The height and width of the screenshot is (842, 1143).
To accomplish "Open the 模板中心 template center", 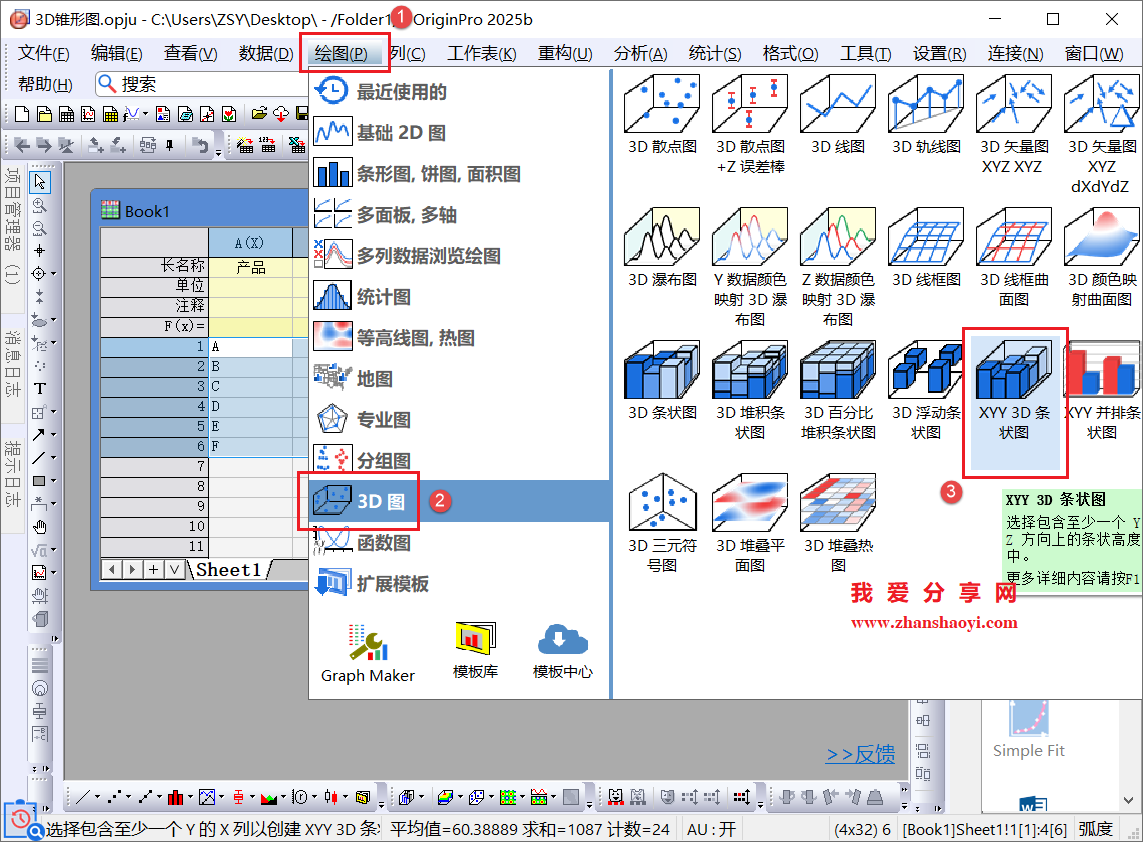I will pyautogui.click(x=563, y=650).
